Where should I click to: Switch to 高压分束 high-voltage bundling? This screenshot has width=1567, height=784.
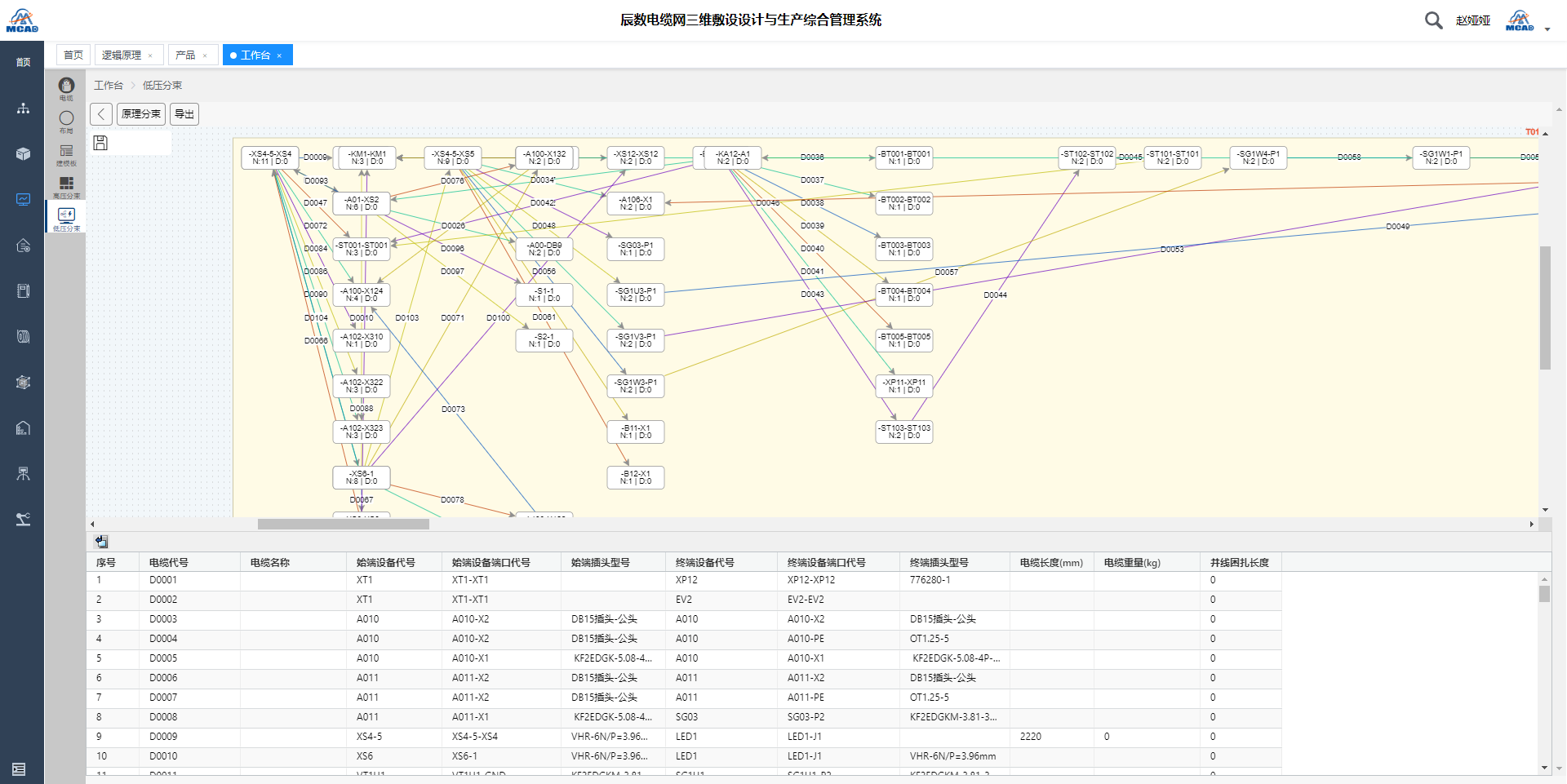66,186
